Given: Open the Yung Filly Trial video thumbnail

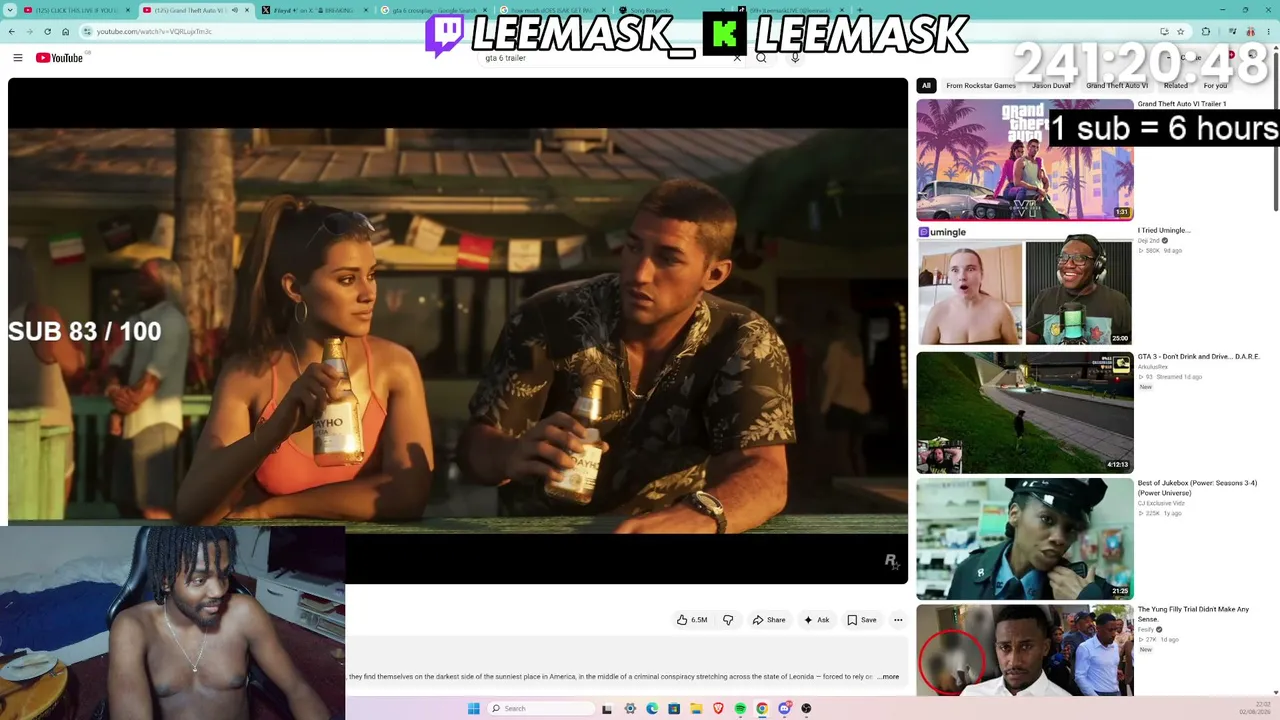Looking at the screenshot, I should click(x=1025, y=650).
